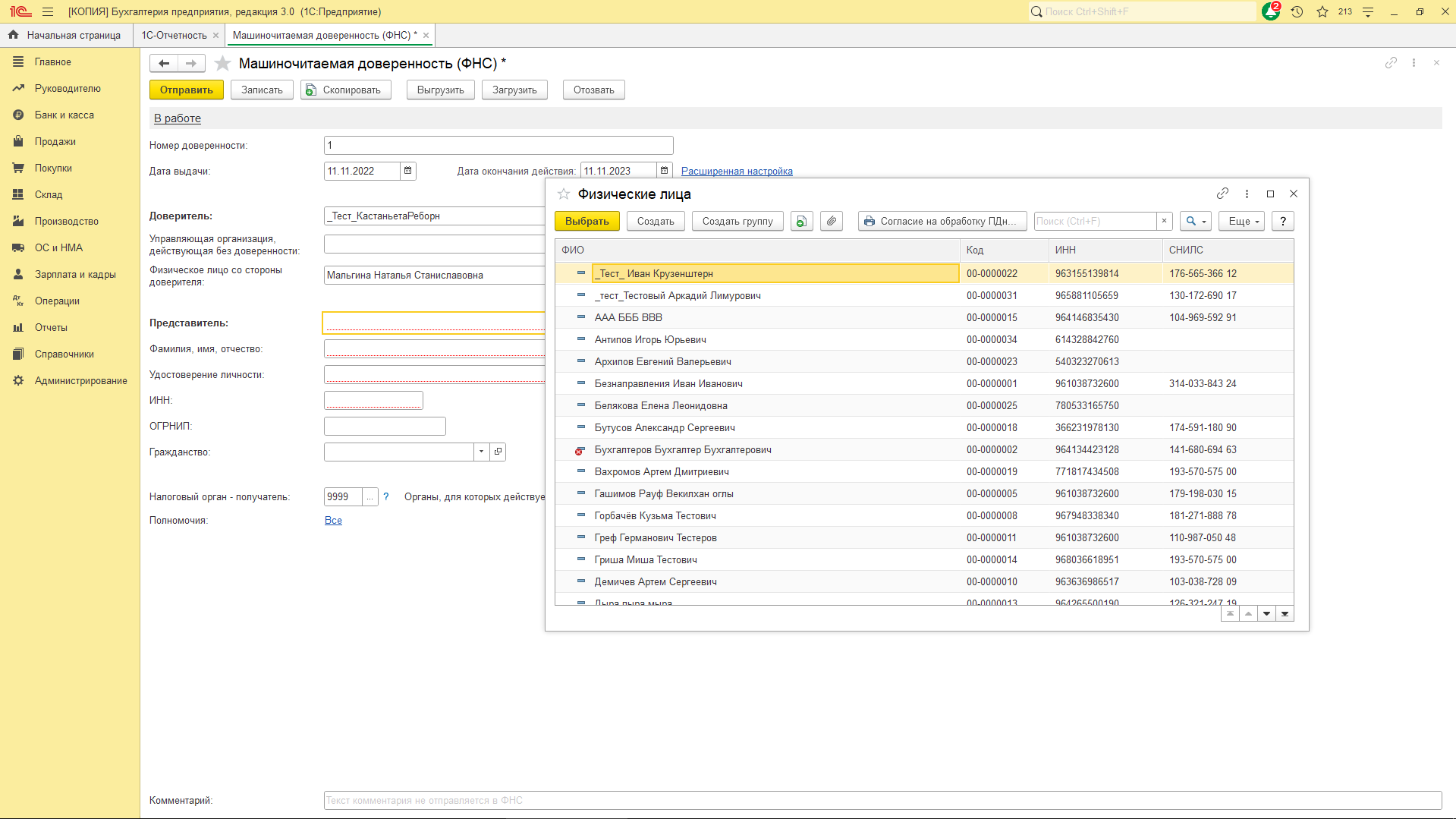Select row Гриша Миша Тестович

tap(924, 559)
